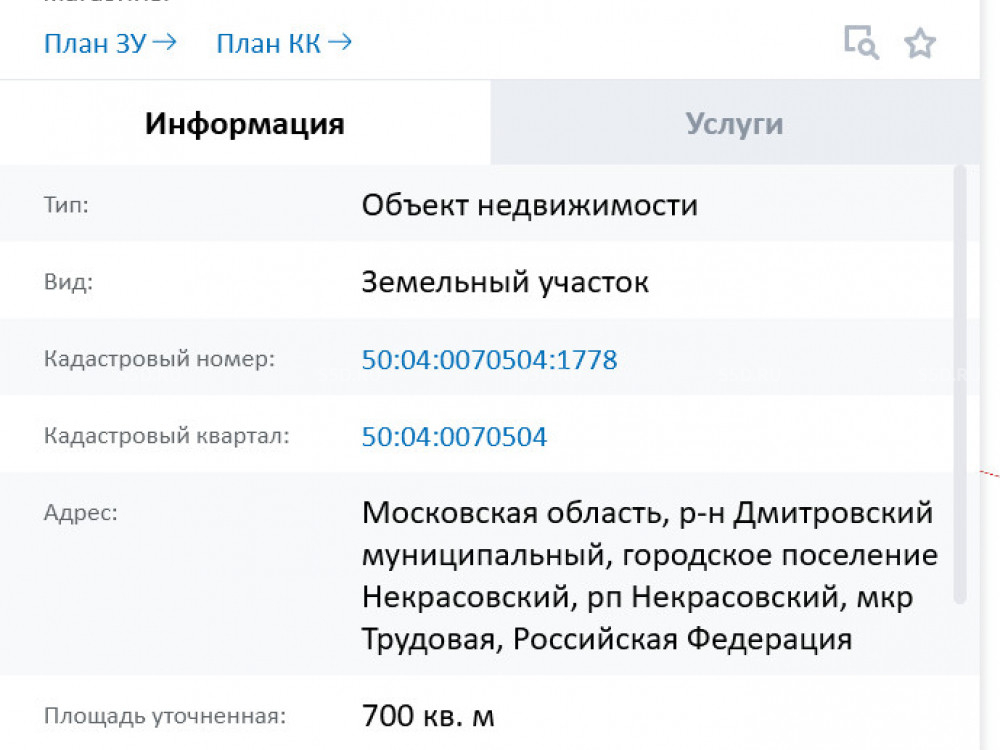Click the info panel vertical scrollbar
This screenshot has width=1000, height=750.
point(960,385)
